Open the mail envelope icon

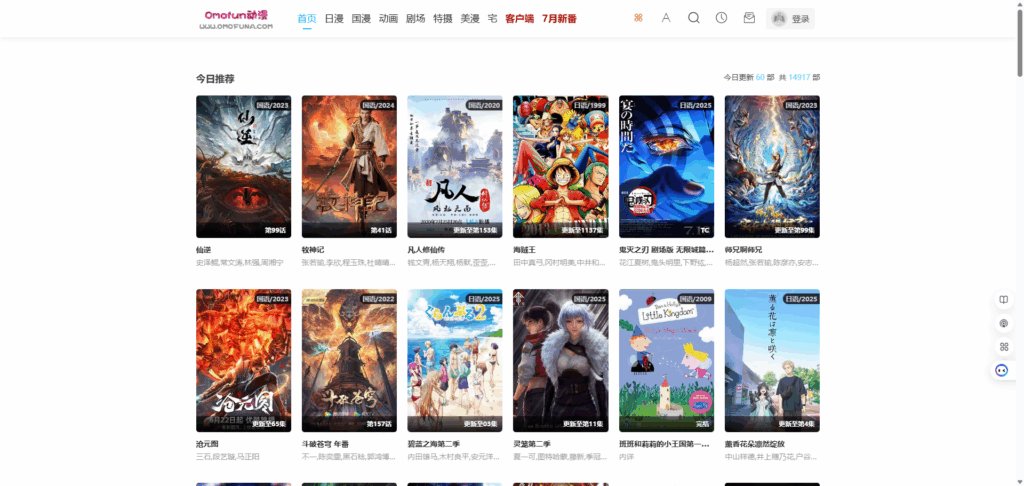tap(749, 18)
